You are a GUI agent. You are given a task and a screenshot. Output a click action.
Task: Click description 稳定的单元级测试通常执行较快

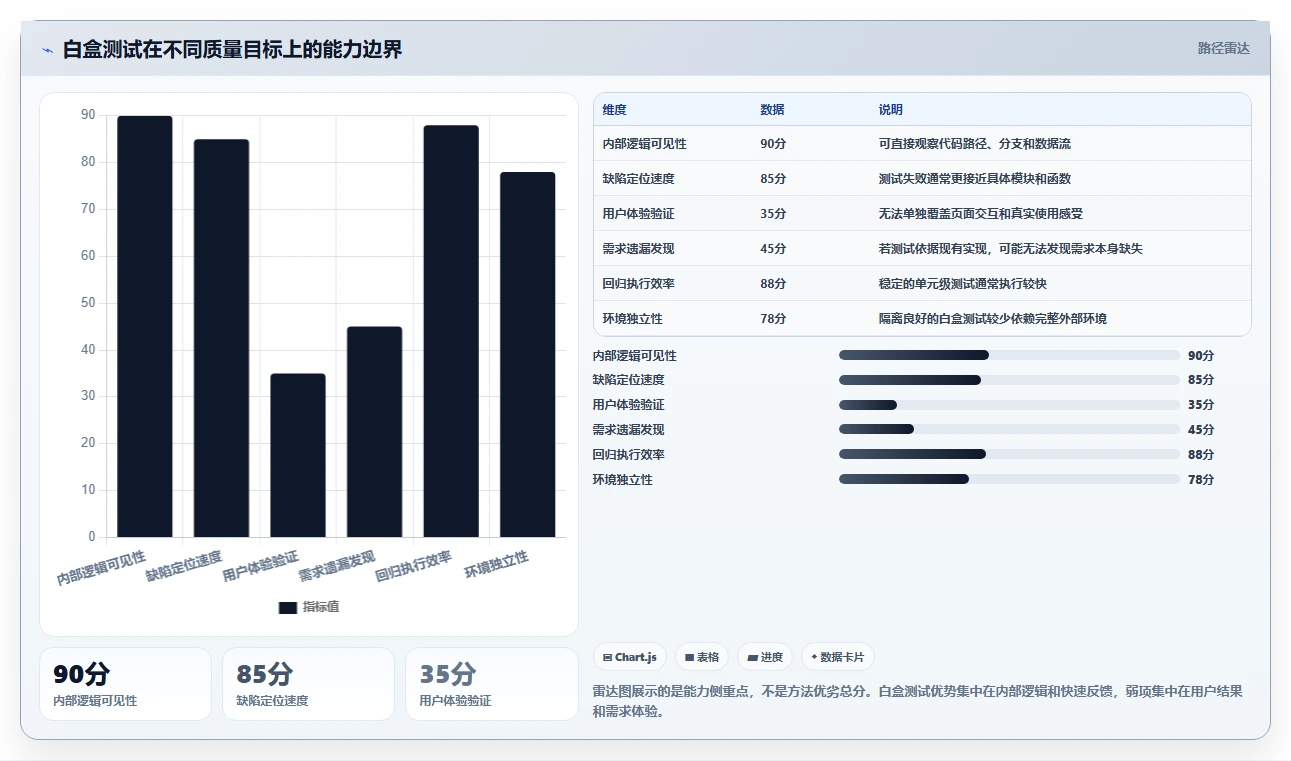click(x=963, y=284)
